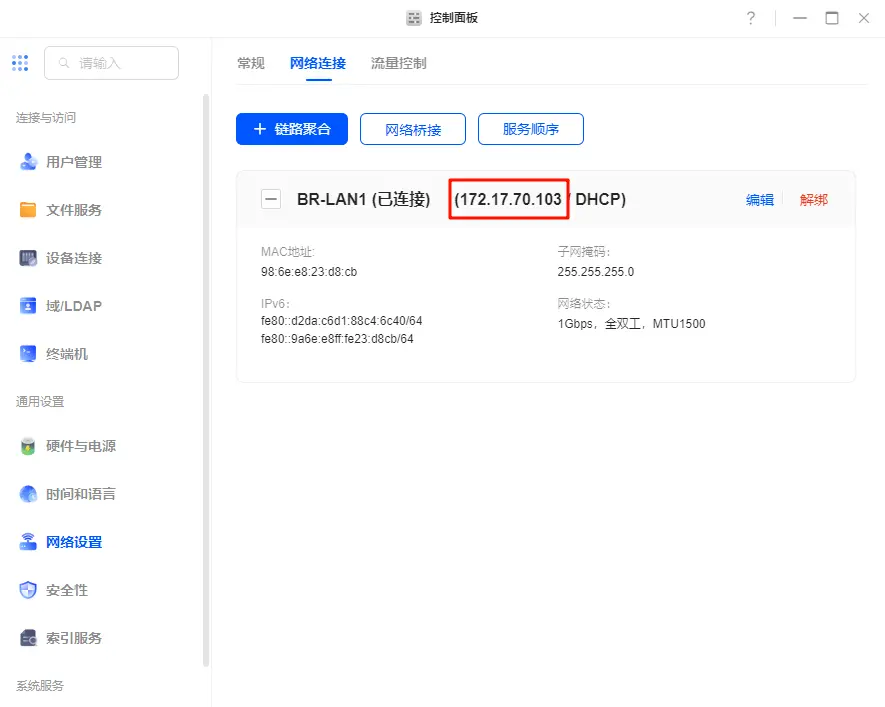Open the 服务顺序 button

pos(530,129)
